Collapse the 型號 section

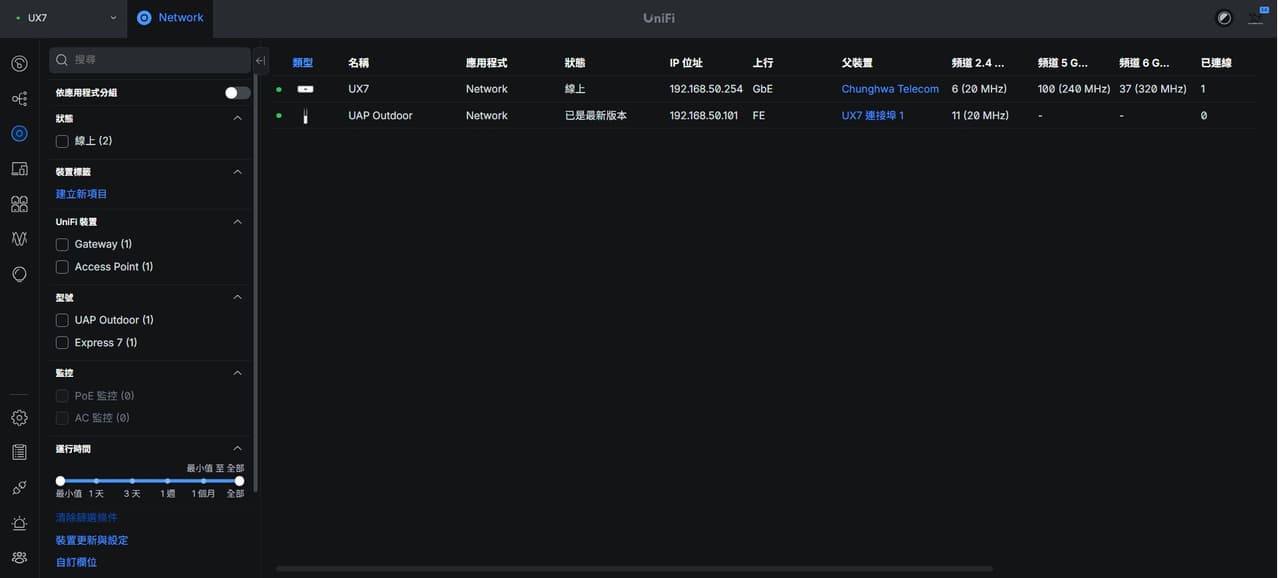pos(237,297)
